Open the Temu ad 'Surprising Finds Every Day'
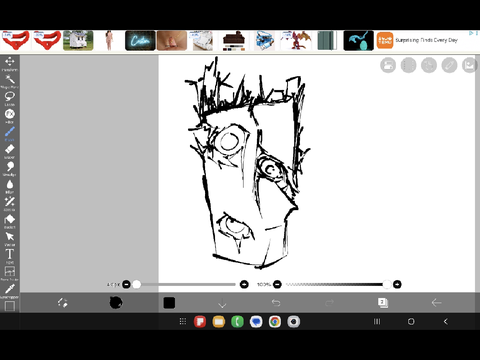480x360 pixels. (426, 40)
